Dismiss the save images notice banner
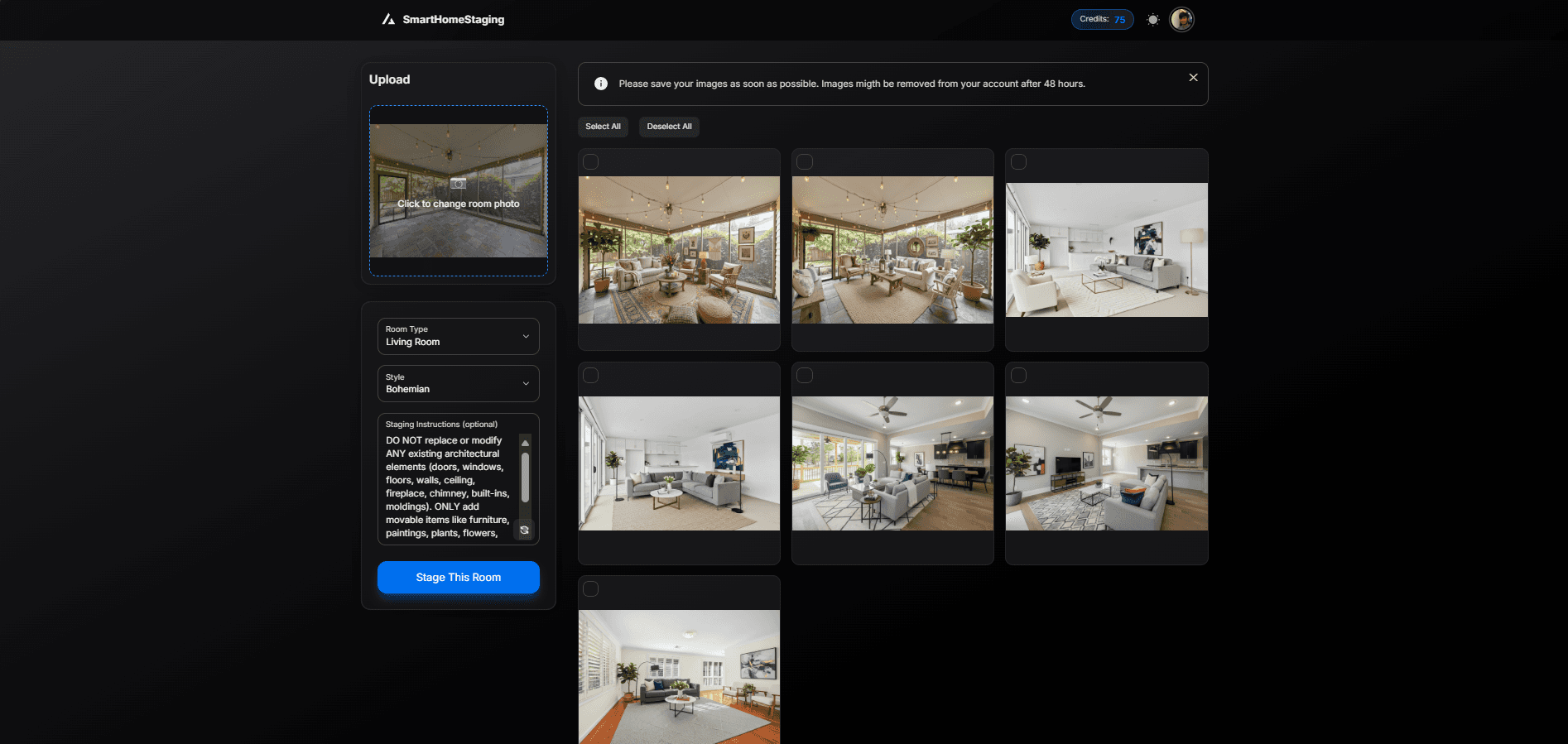The image size is (1568, 744). point(1193,77)
